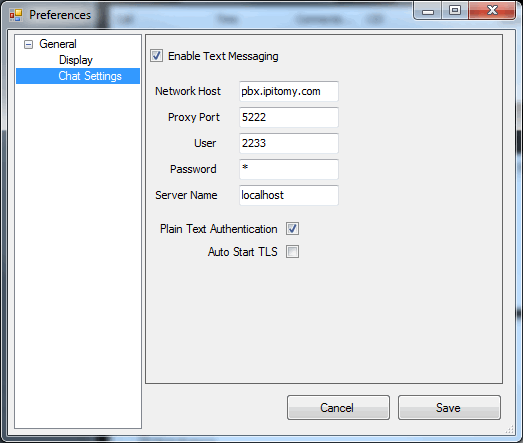Screen dimensions: 523x443
Task: Click the Proxy Port label
Action: click(194, 117)
